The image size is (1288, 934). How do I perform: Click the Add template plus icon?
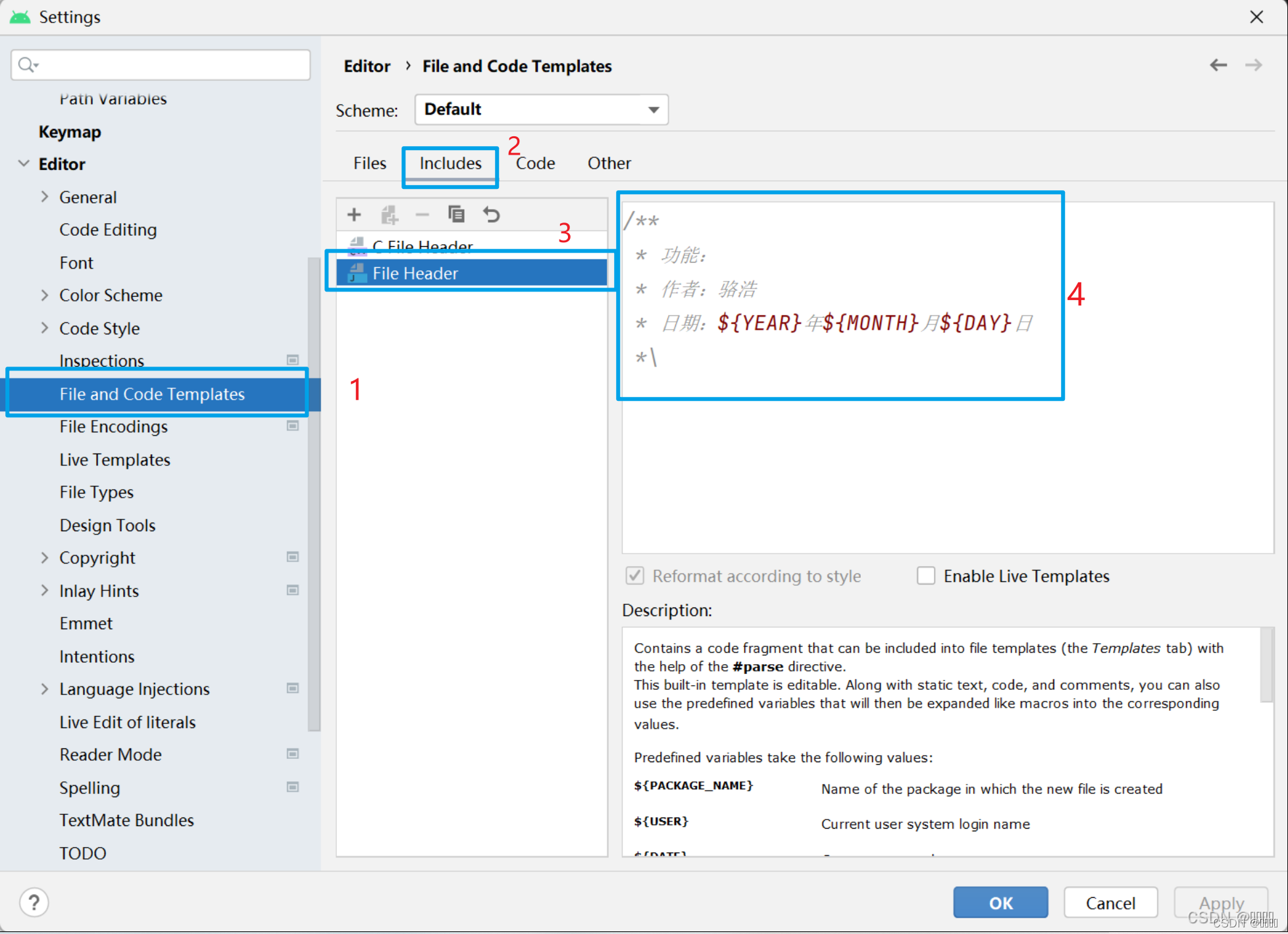(x=354, y=215)
